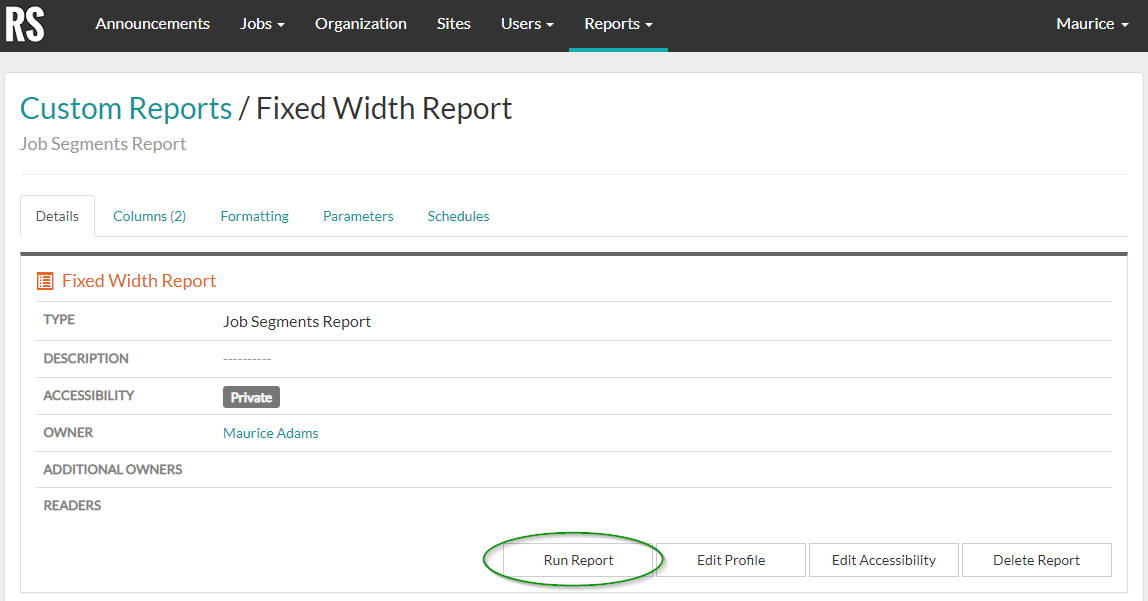Open Edit Accessibility settings

tap(883, 559)
